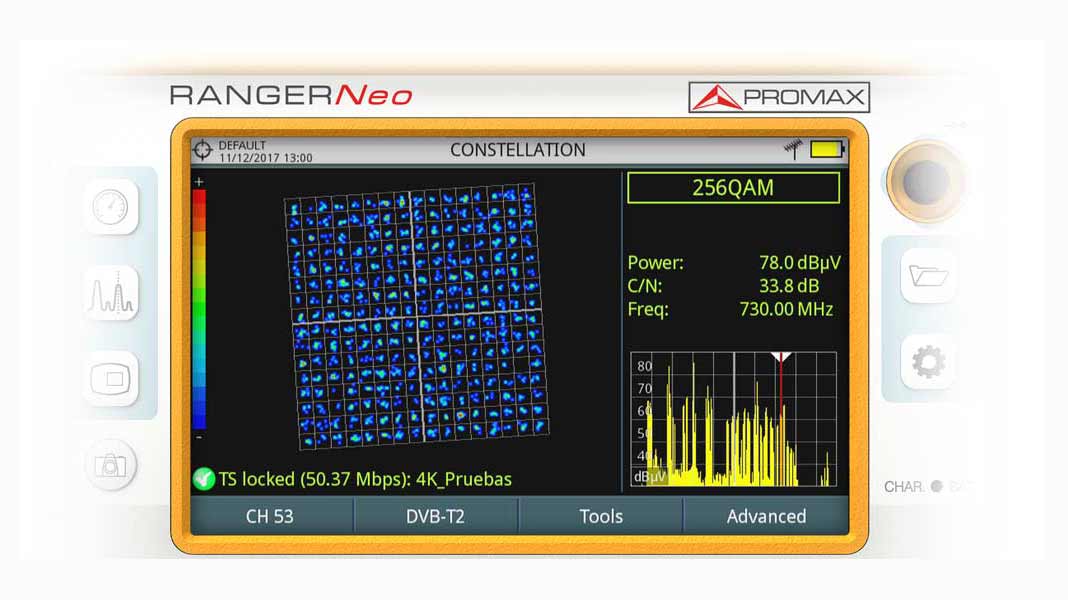Screen dimensions: 1068x600
Task: Open settings with the gear button
Action: click(x=928, y=361)
